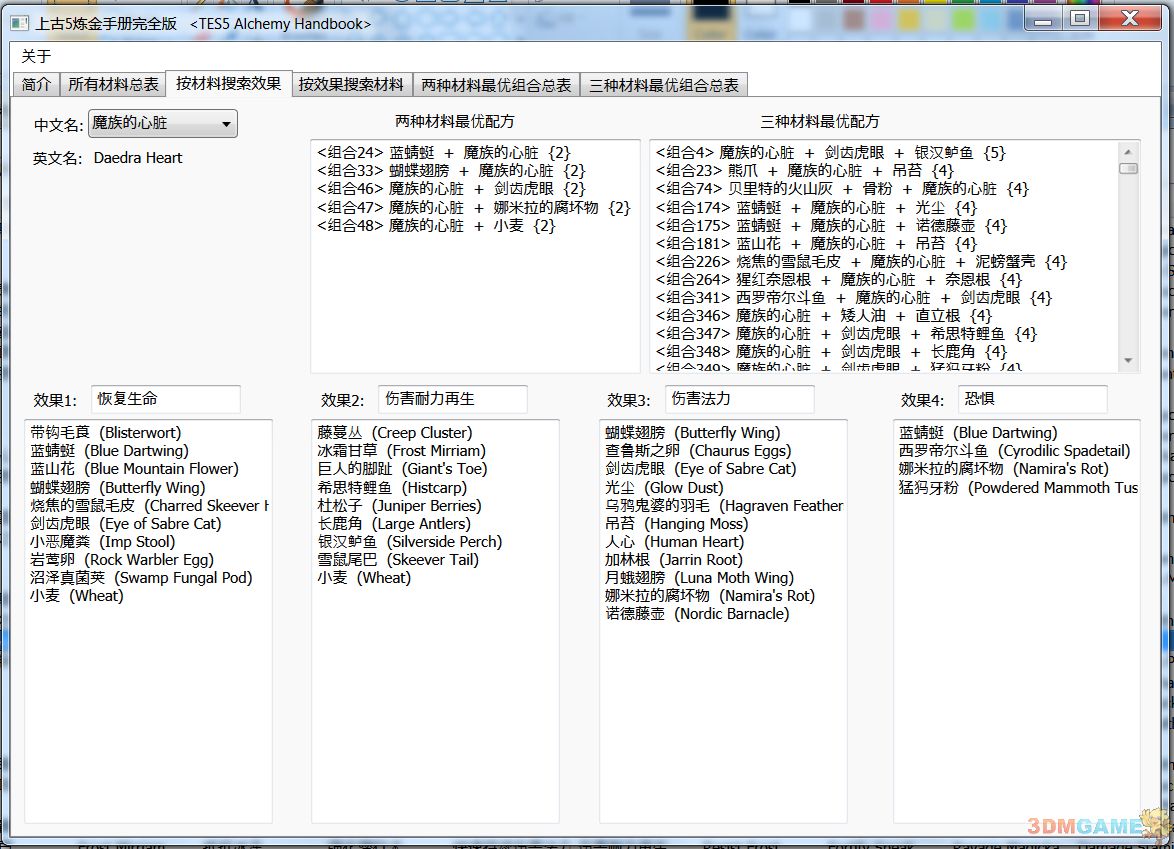1174x849 pixels.
Task: Choose the <组合346> recipe with 矮人油
Action: pyautogui.click(x=824, y=315)
